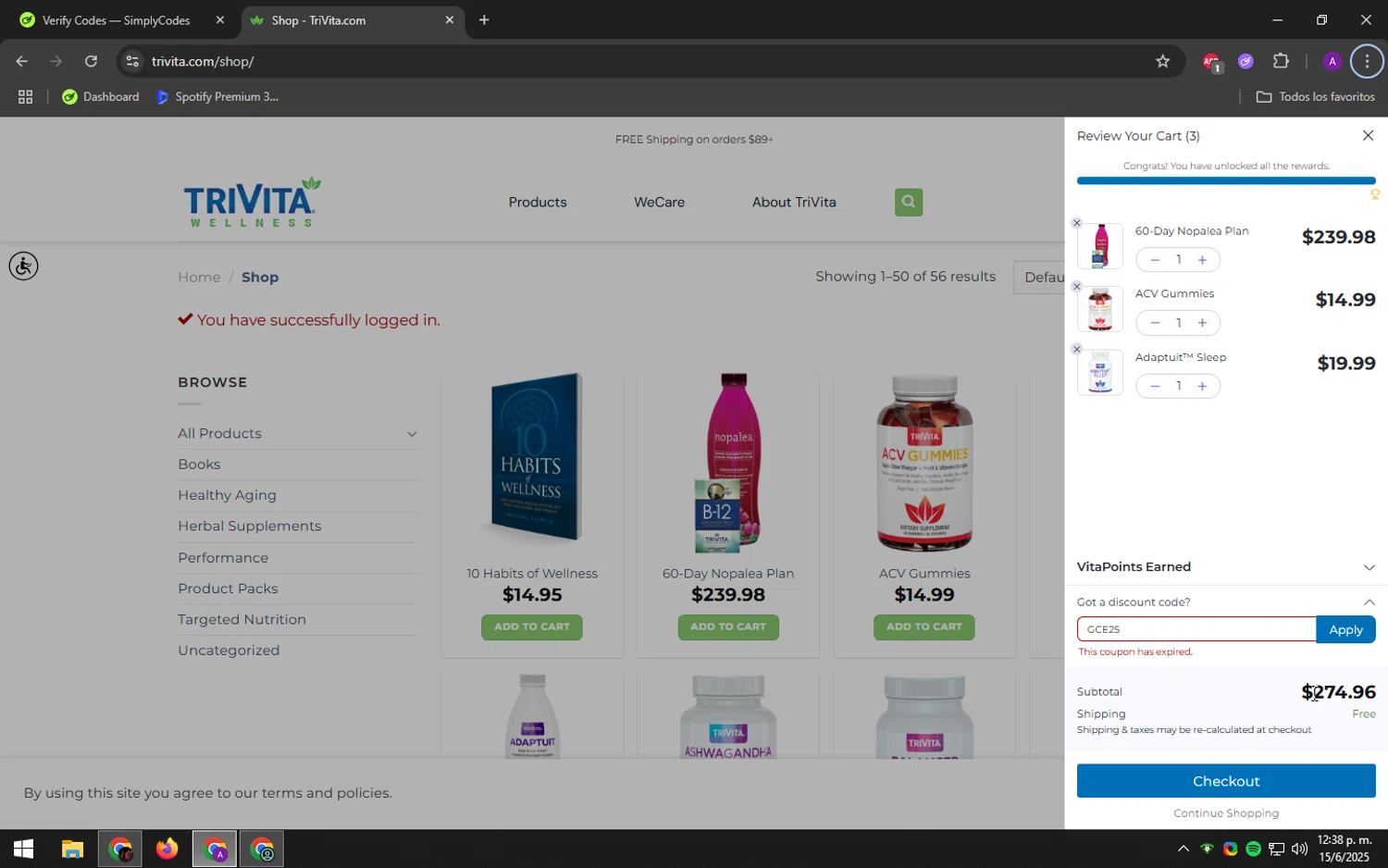Open the Products menu

[x=537, y=202]
